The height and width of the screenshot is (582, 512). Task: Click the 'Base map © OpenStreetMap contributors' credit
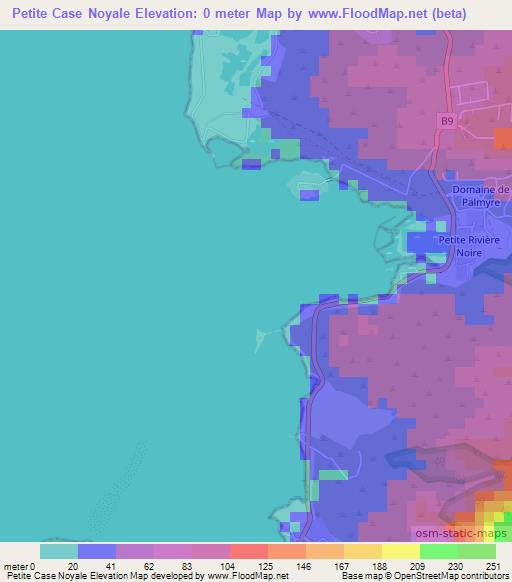(x=425, y=576)
